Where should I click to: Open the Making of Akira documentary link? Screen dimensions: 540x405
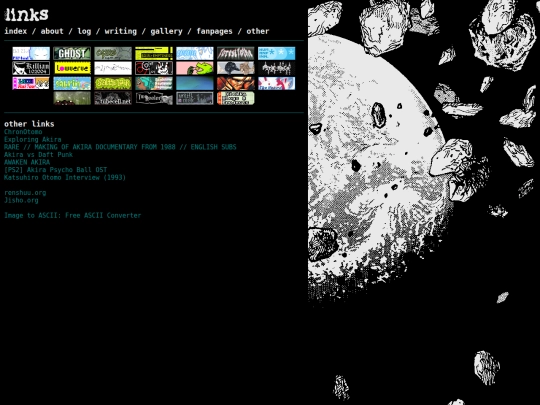120,147
